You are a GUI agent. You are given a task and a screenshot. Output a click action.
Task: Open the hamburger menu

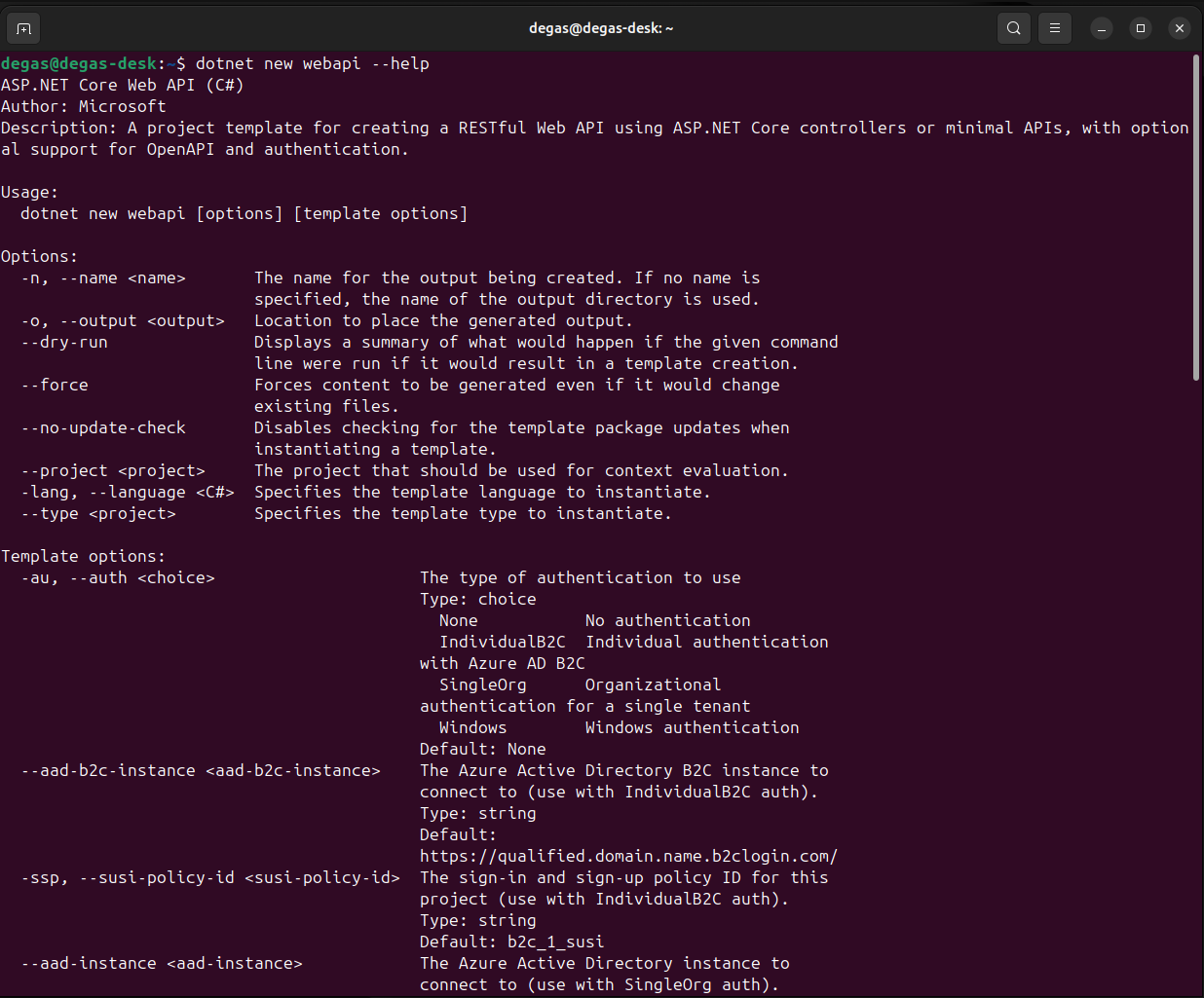click(1055, 28)
